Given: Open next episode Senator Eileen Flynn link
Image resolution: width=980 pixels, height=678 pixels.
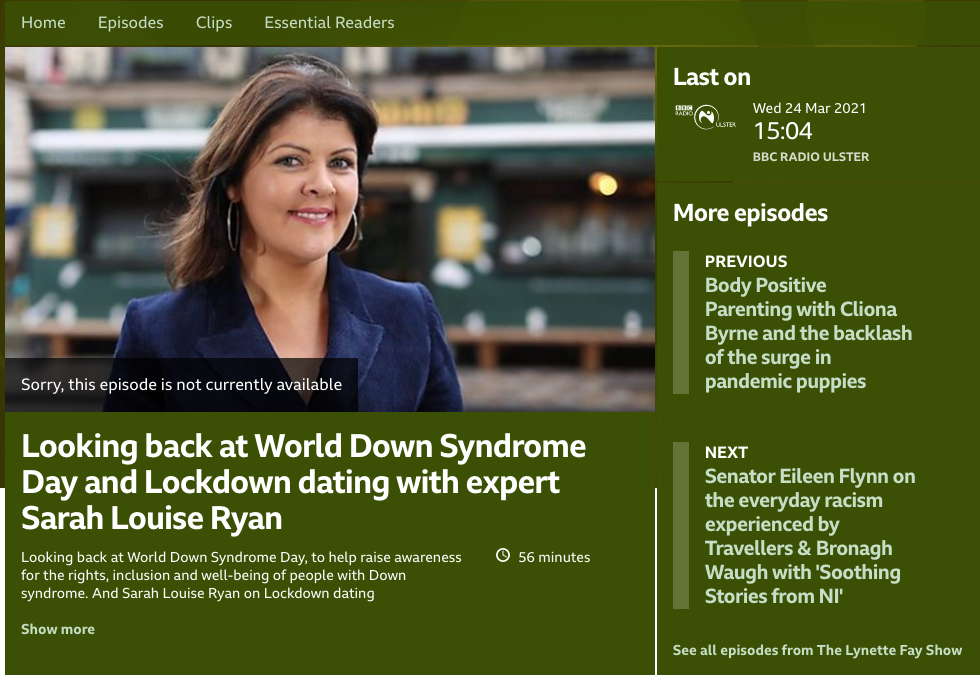Looking at the screenshot, I should pos(810,536).
